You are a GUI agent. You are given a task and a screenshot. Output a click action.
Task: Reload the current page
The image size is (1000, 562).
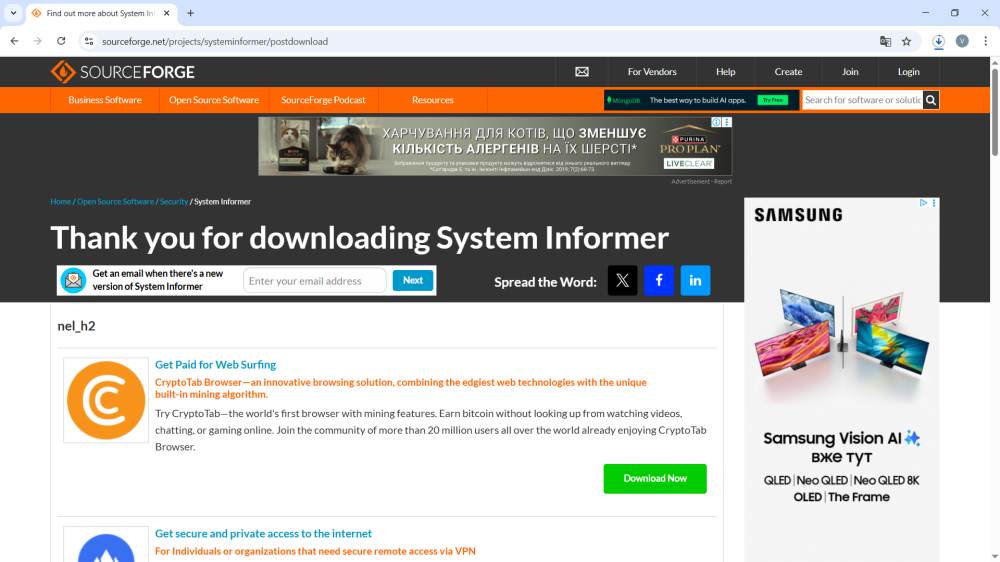click(61, 41)
